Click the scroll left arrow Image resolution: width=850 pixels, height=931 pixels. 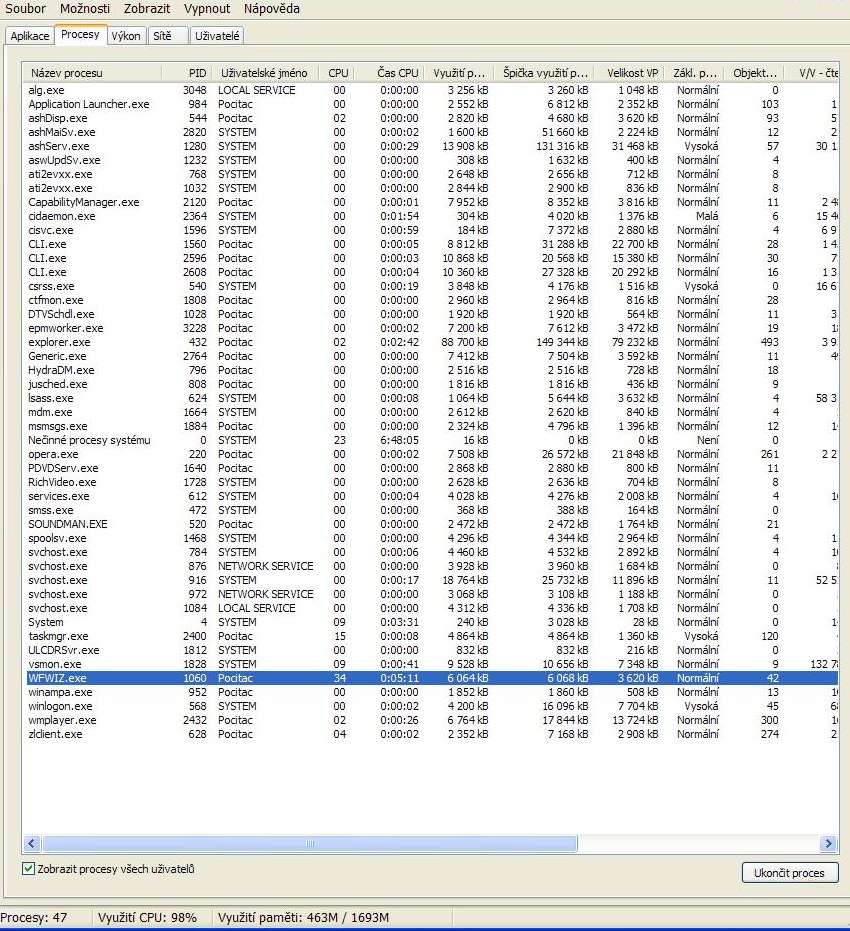(x=32, y=843)
